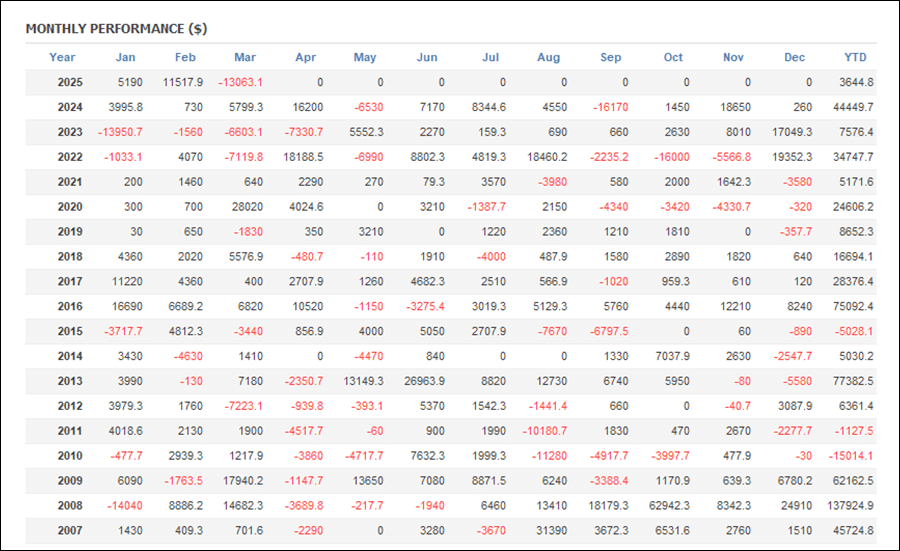The height and width of the screenshot is (551, 900).
Task: Select the 2024 year row label
Action: pyautogui.click(x=70, y=107)
